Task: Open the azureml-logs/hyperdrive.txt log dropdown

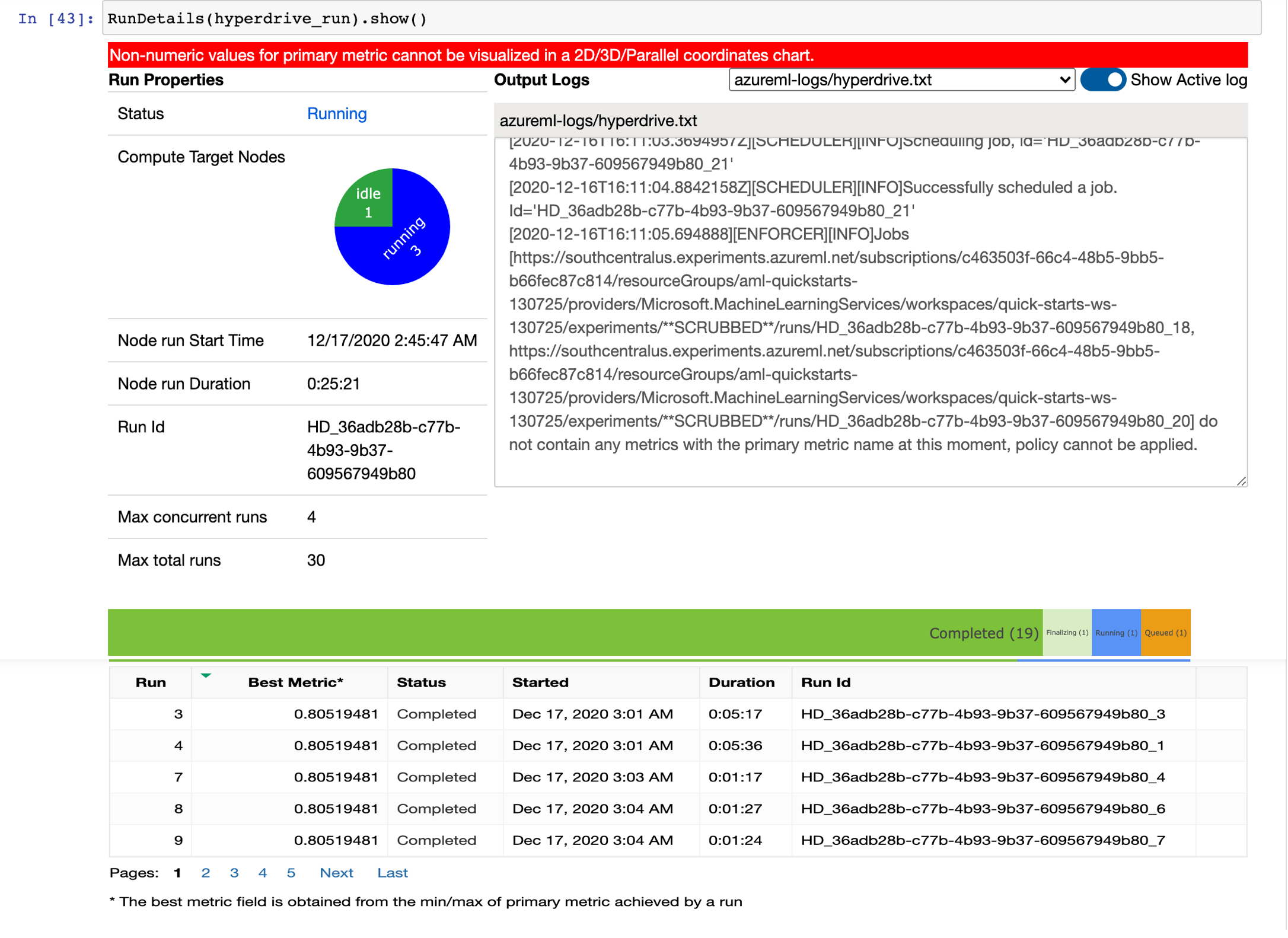Action: pyautogui.click(x=901, y=80)
